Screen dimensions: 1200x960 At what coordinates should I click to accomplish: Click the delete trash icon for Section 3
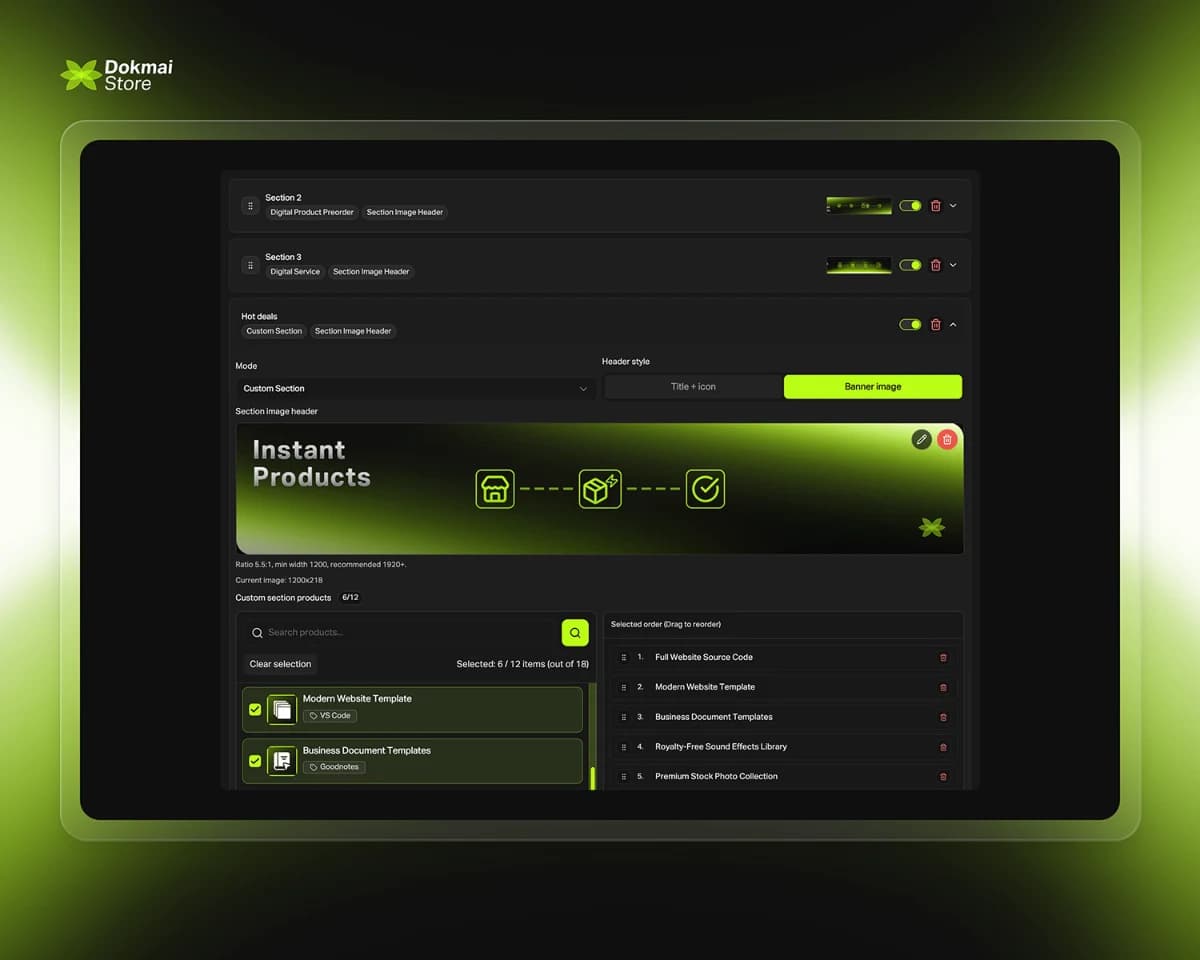tap(936, 265)
